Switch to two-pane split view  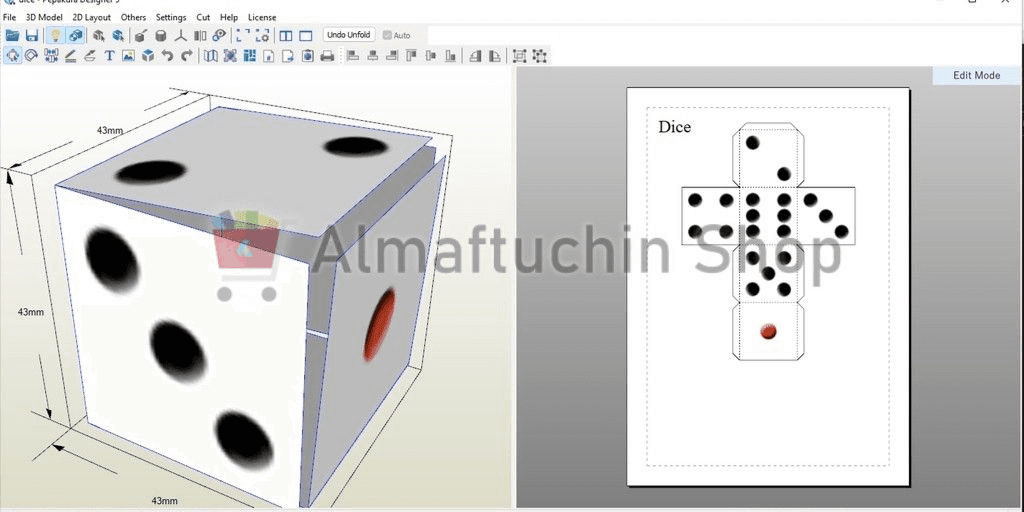(x=285, y=35)
